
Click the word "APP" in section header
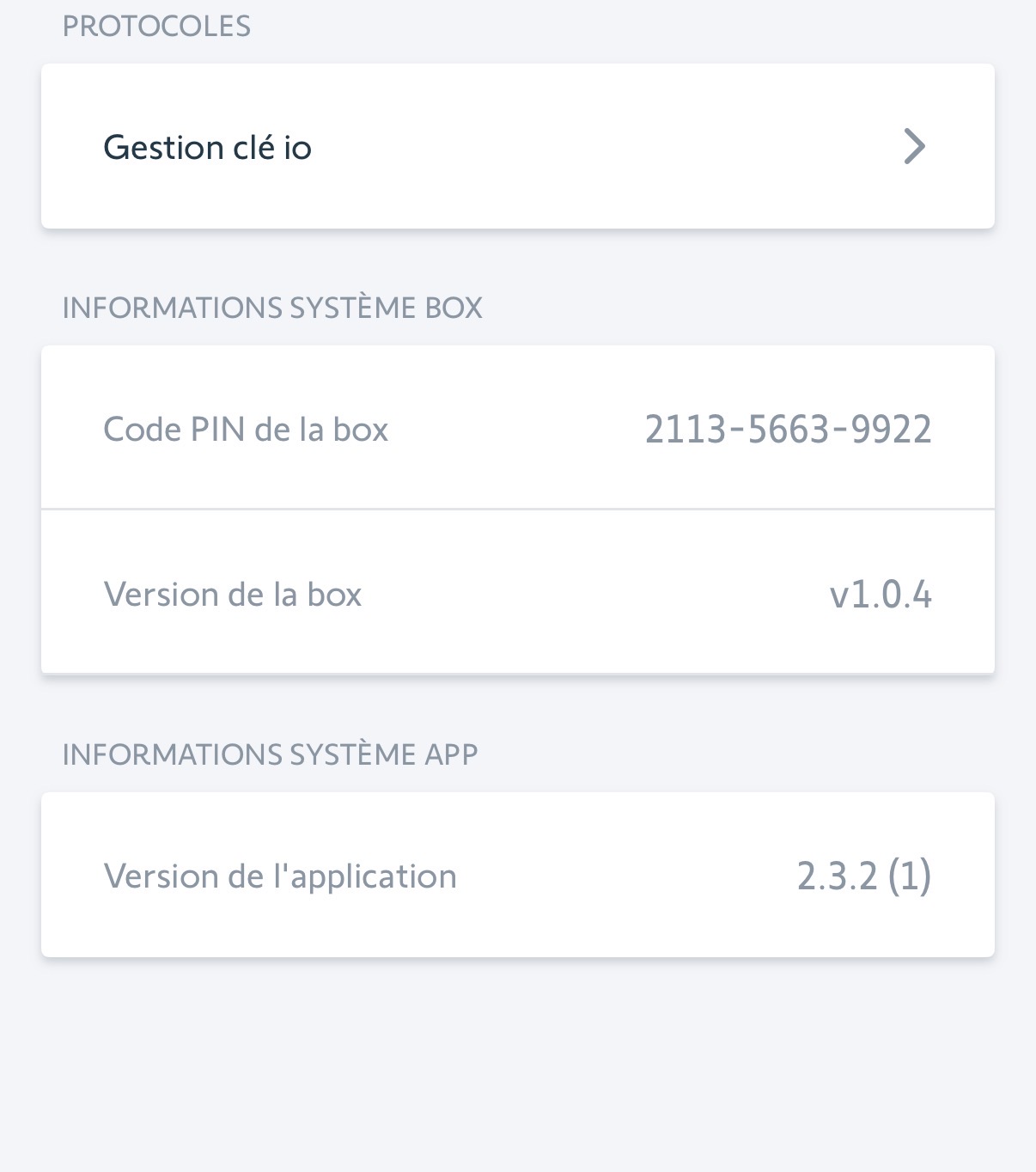(451, 754)
